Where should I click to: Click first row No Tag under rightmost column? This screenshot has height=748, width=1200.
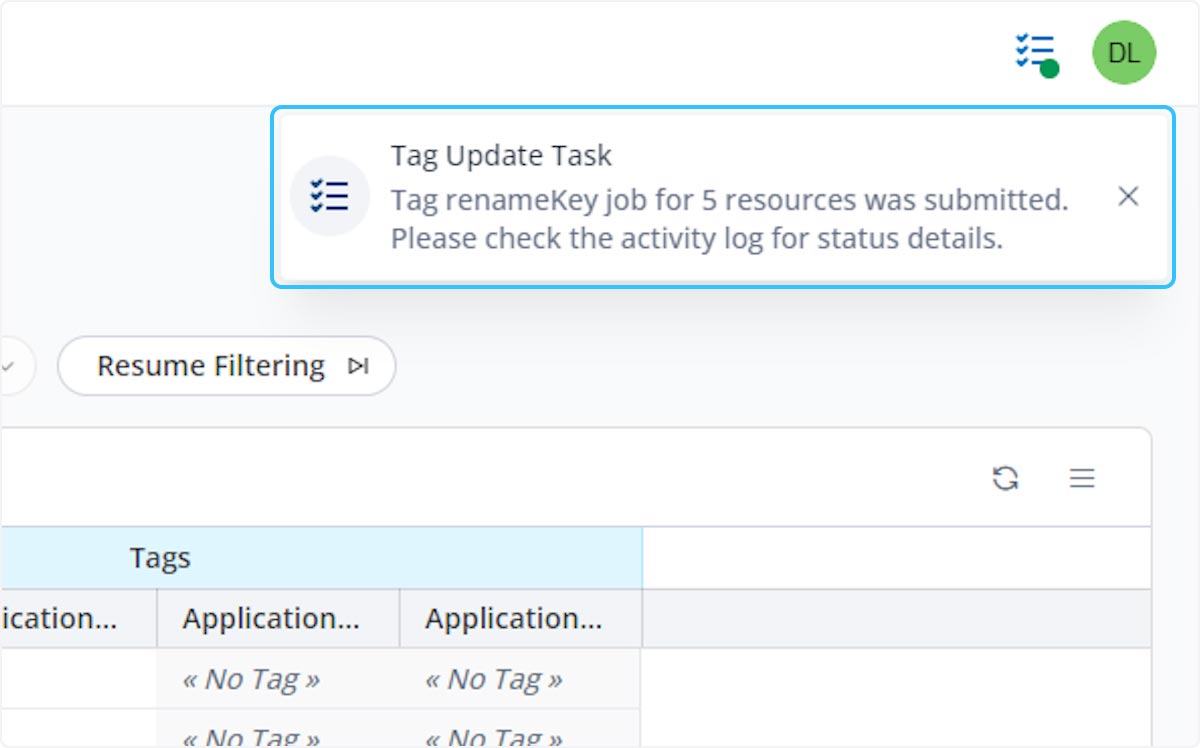493,680
